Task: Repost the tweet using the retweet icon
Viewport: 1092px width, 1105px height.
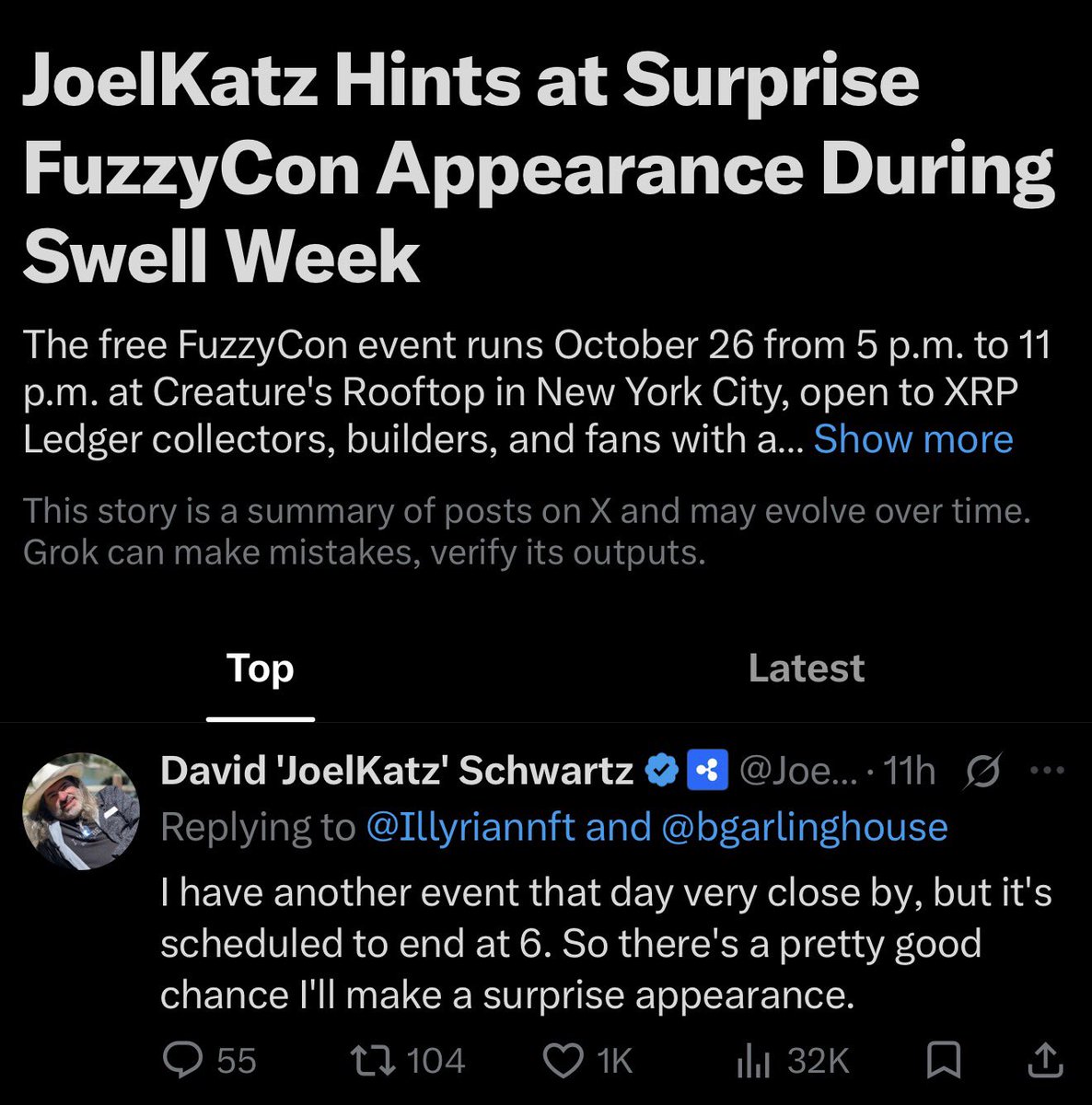Action: [375, 1060]
